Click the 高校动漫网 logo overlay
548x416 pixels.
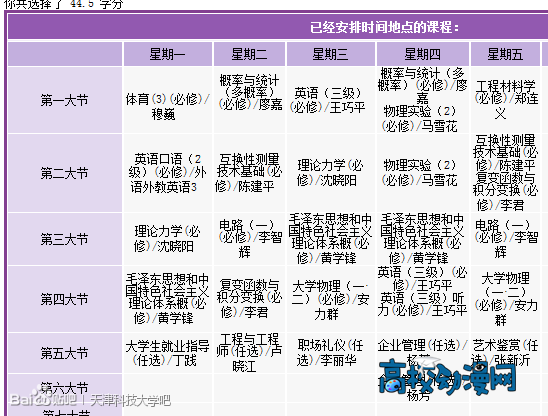[448, 377]
